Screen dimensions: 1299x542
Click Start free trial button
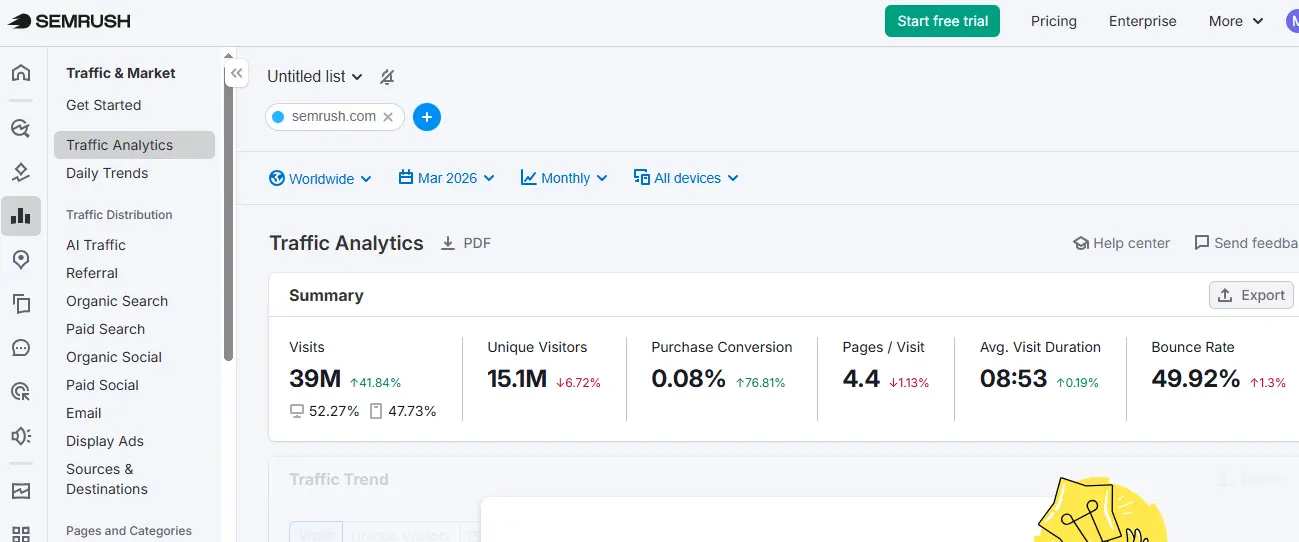tap(942, 21)
